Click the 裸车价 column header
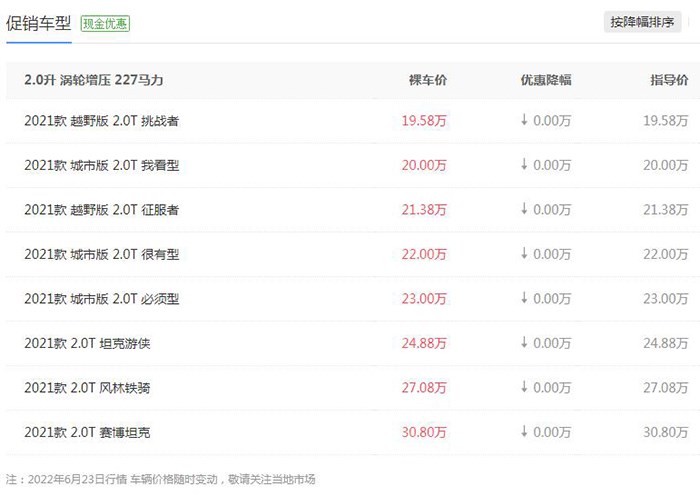The width and height of the screenshot is (700, 496). tap(428, 80)
